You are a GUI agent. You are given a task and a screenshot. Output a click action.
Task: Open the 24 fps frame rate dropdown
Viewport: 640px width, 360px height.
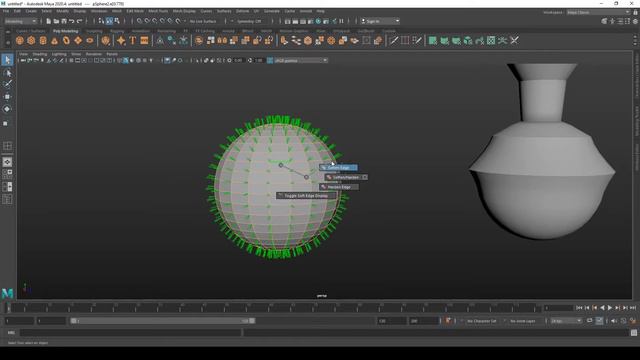pos(566,321)
